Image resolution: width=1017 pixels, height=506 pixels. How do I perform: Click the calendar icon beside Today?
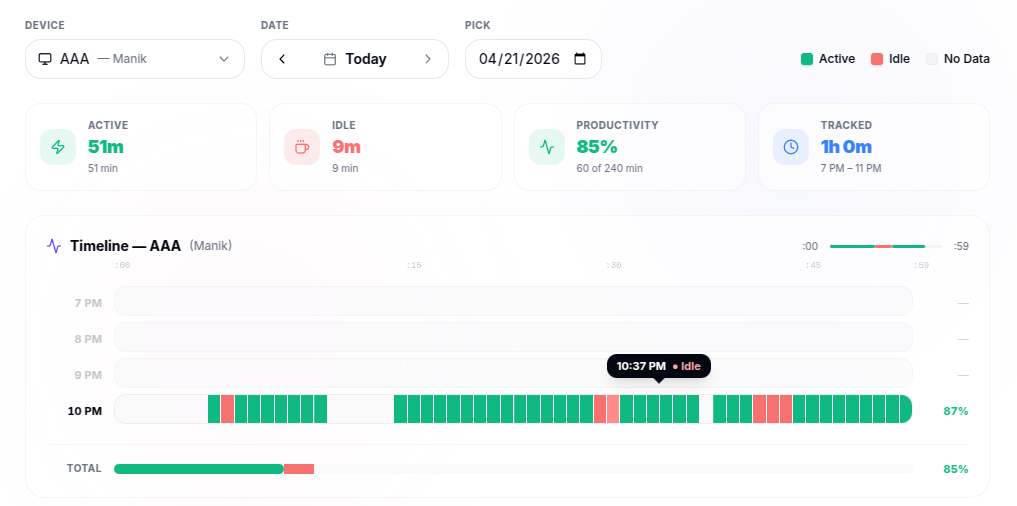pos(330,59)
